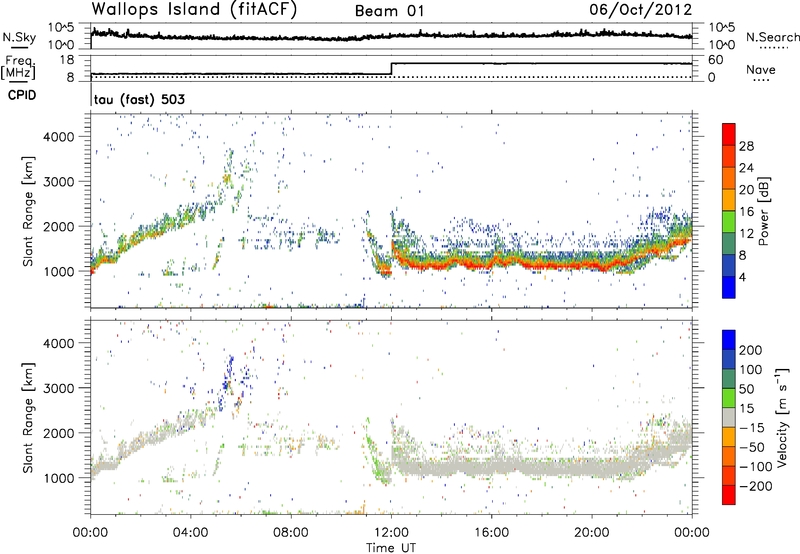
Task: Click the 'Power [dB]' colorbar label
Action: tap(763, 211)
